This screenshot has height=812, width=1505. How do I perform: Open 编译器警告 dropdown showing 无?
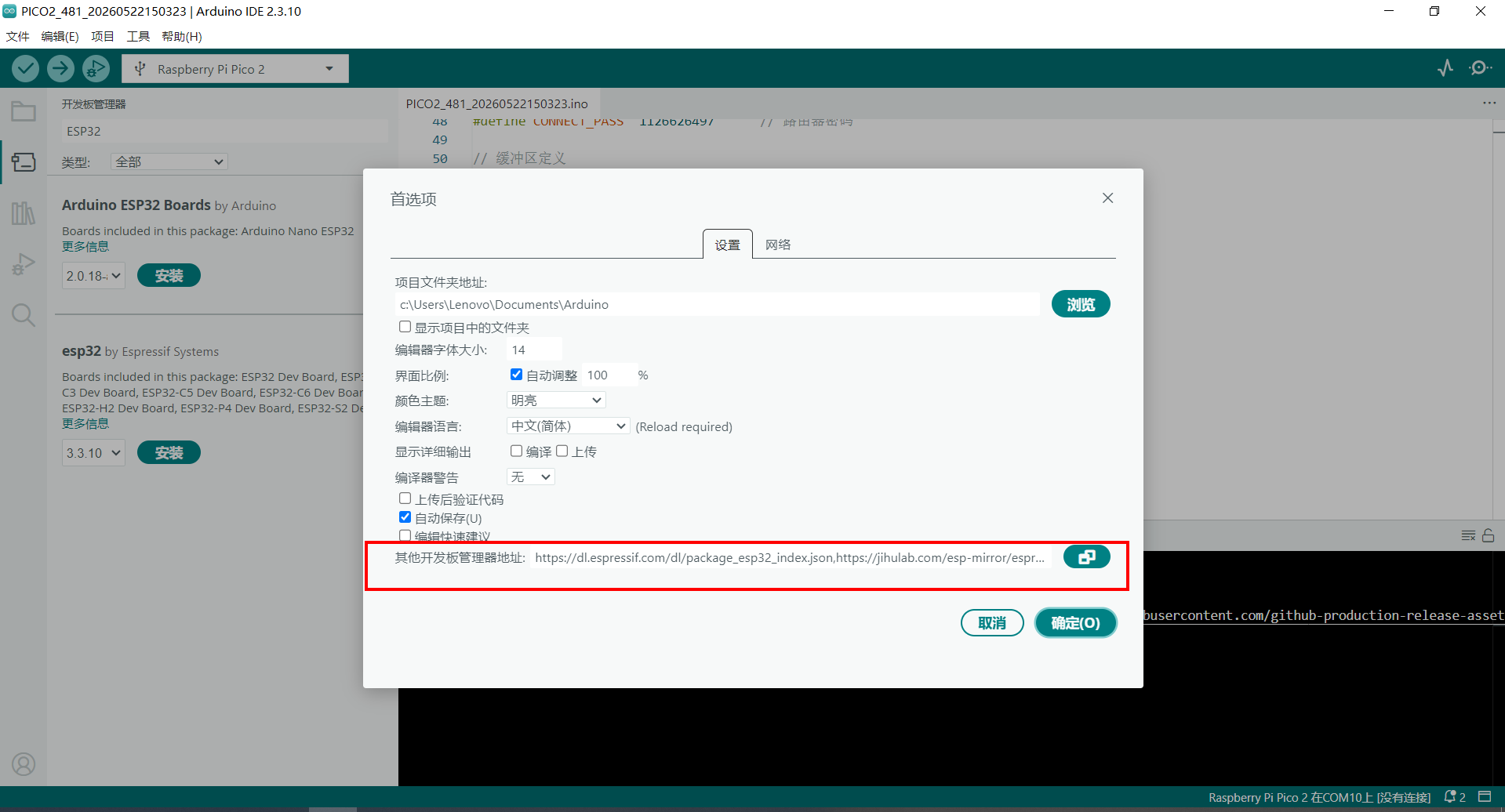(531, 477)
